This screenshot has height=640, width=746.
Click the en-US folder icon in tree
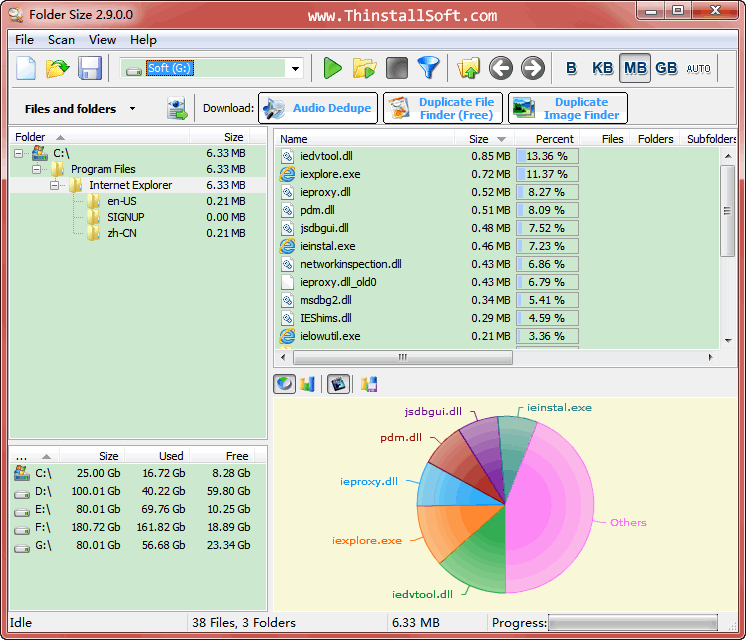click(x=93, y=201)
